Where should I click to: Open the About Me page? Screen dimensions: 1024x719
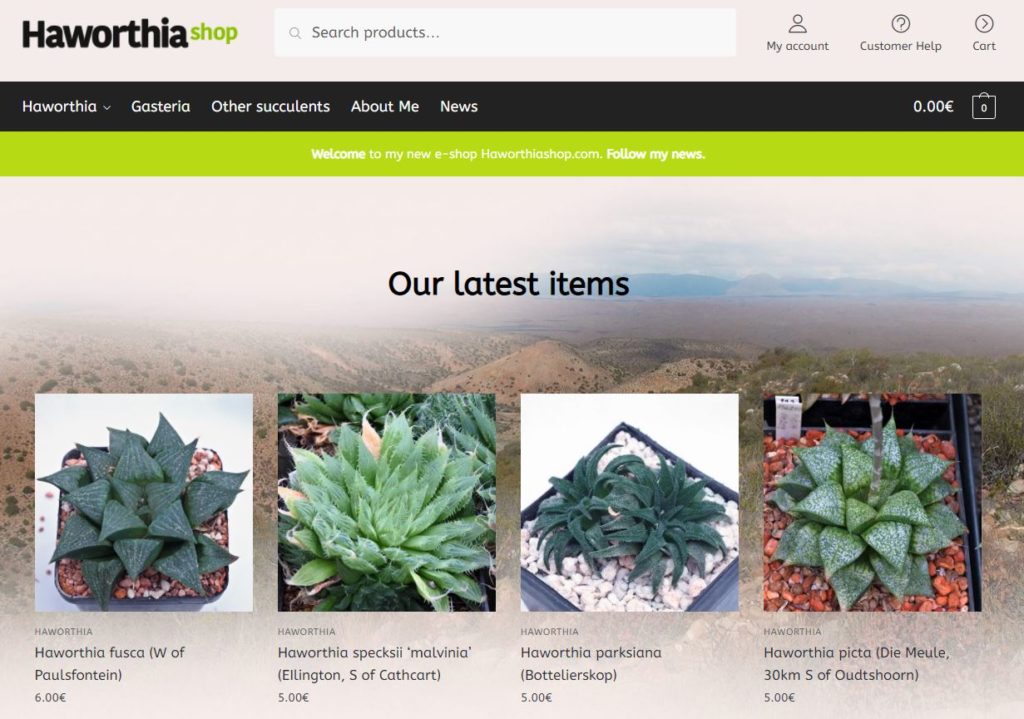(x=385, y=106)
